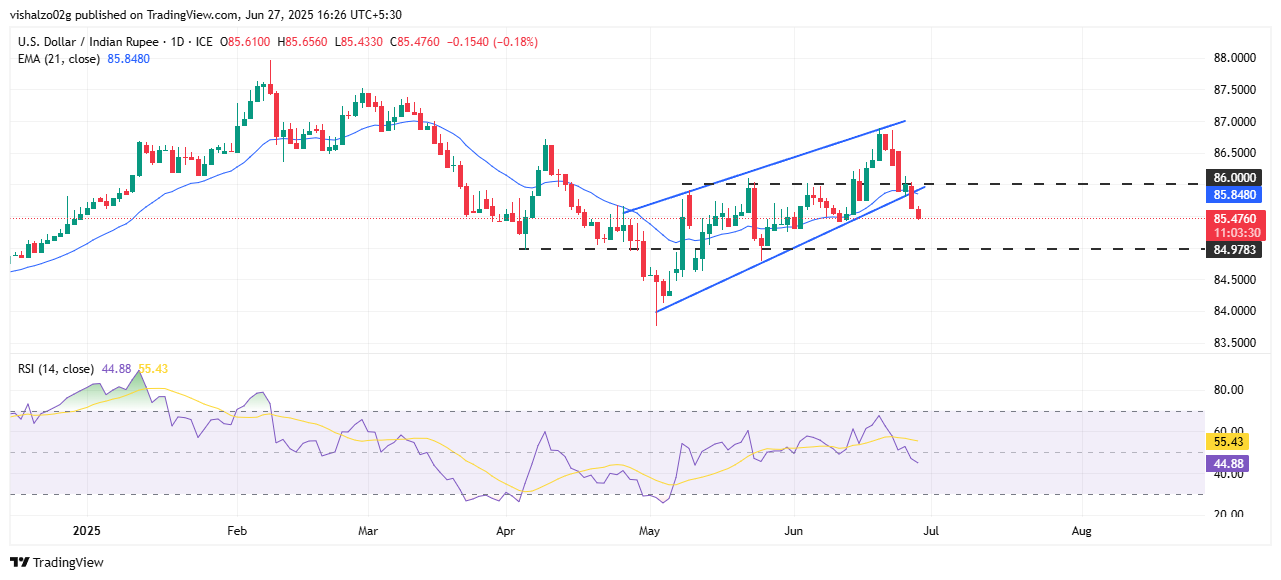Click the Apr label on time axis
Viewport: 1281px width, 580px height.
(x=505, y=530)
